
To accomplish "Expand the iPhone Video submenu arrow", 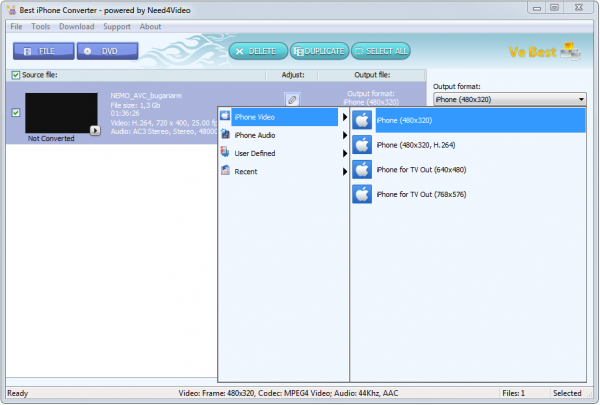I will point(345,117).
